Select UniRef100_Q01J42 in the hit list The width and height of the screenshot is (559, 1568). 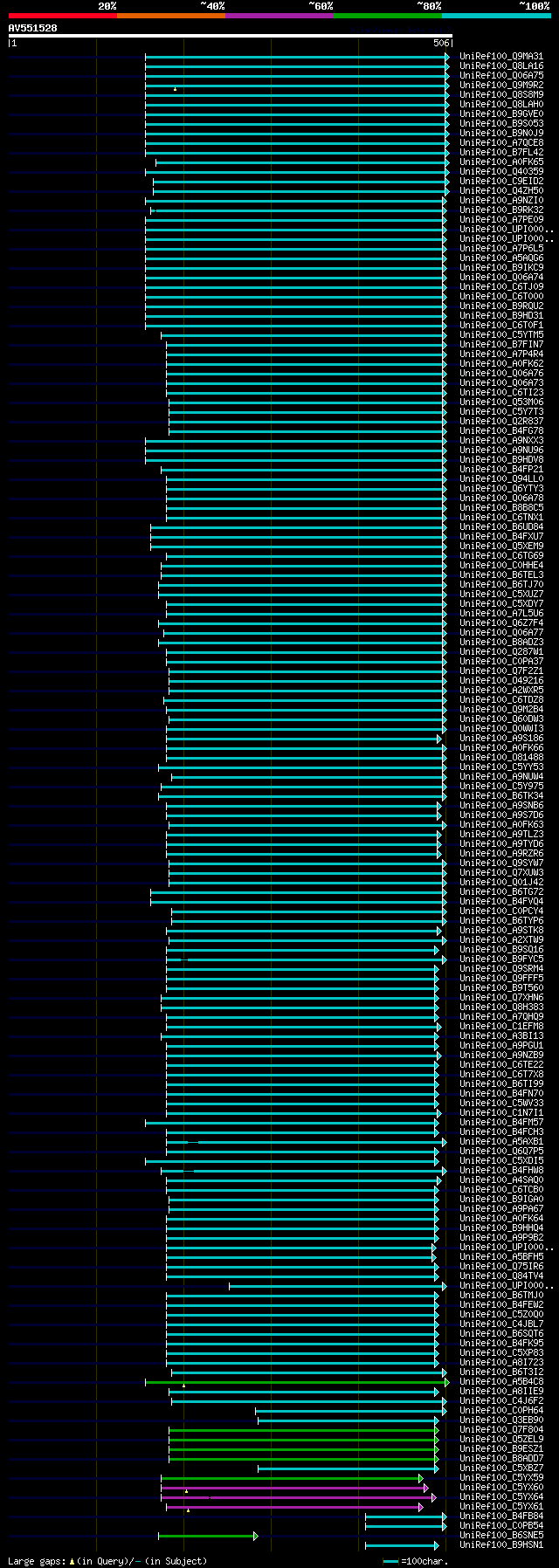coord(501,883)
